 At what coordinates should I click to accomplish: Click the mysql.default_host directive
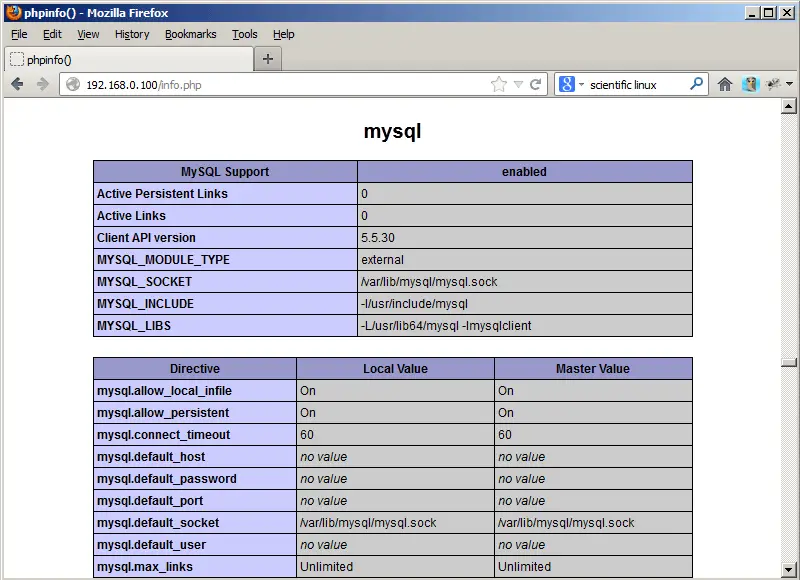(x=195, y=457)
